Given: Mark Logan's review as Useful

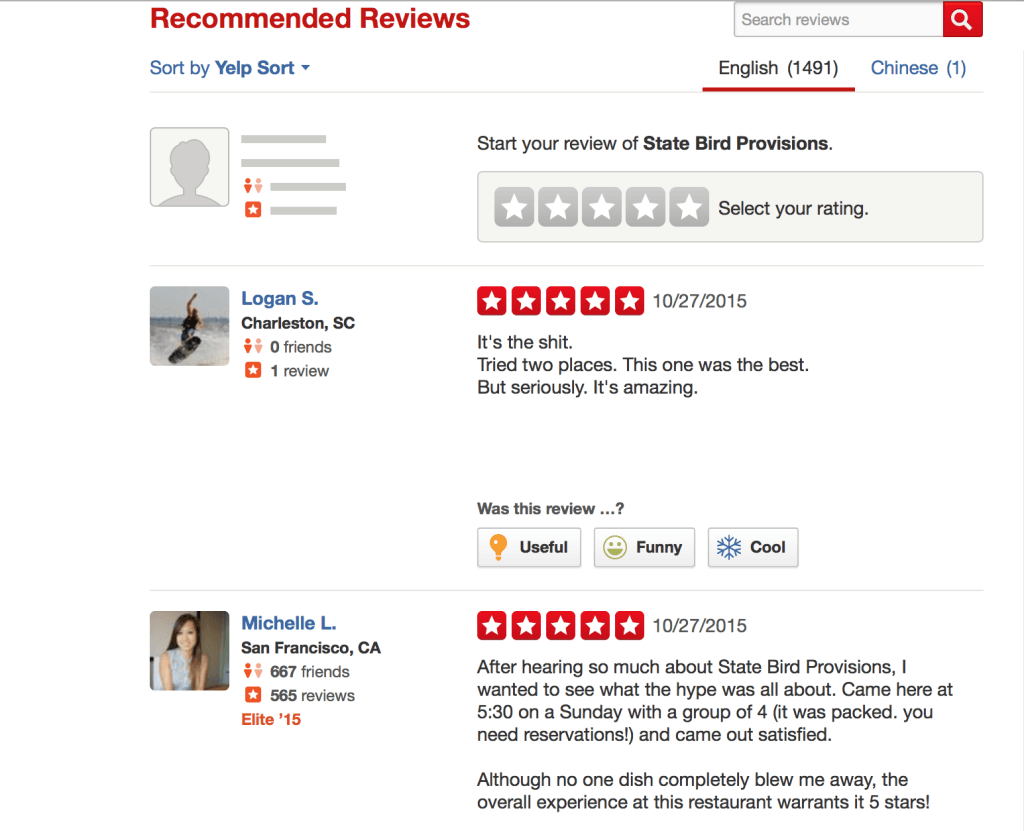Looking at the screenshot, I should tap(529, 548).
